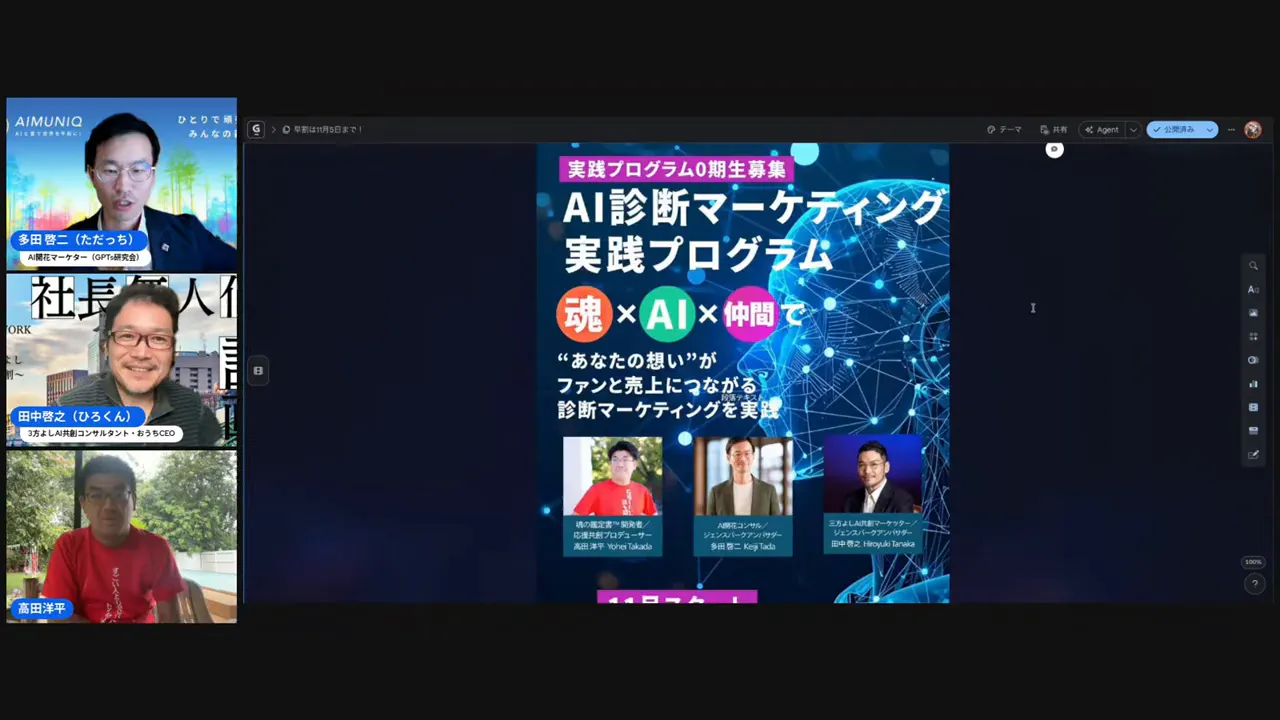Open the search tool in the right sidebar
This screenshot has height=720, width=1280.
pyautogui.click(x=1253, y=265)
